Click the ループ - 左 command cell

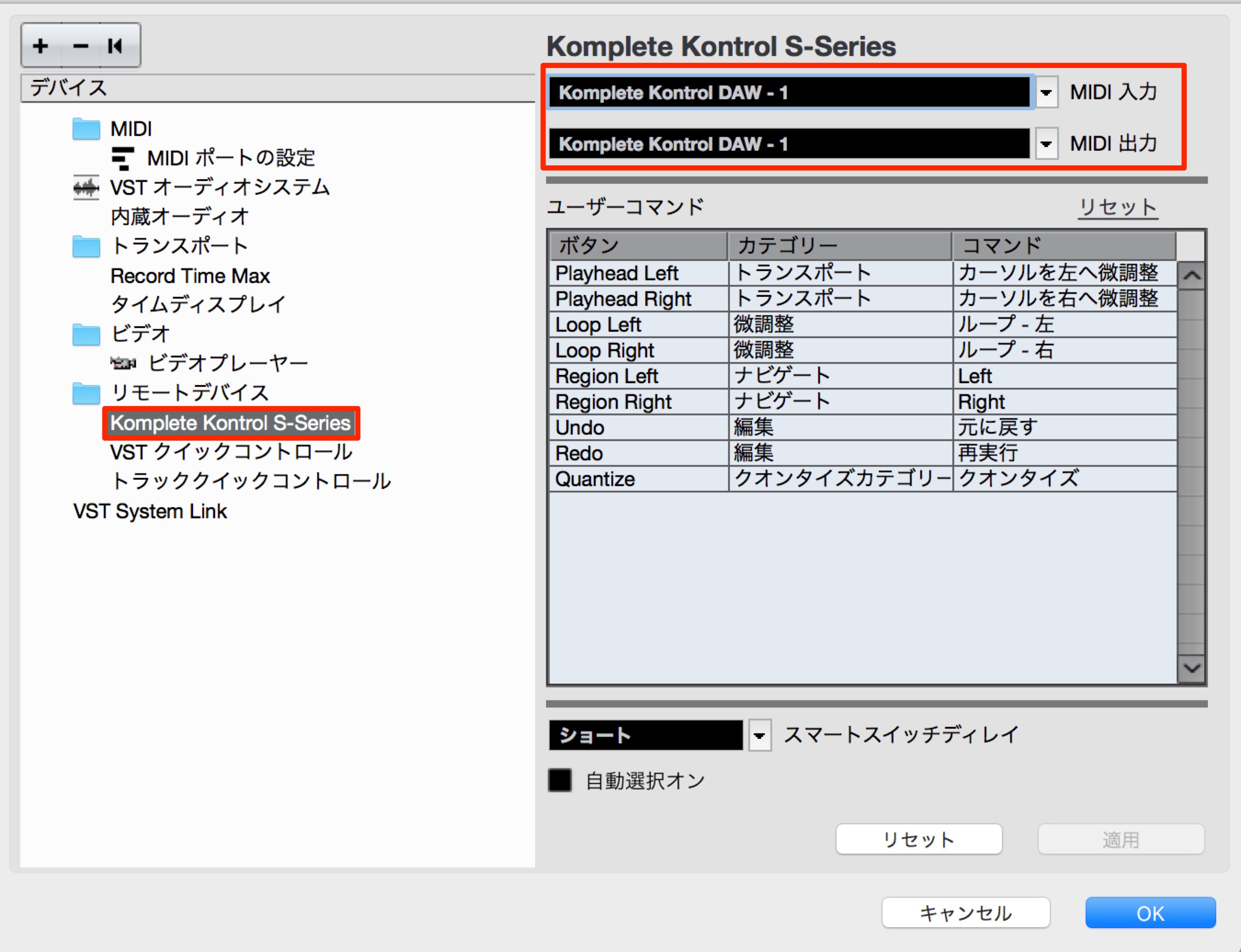point(1065,325)
